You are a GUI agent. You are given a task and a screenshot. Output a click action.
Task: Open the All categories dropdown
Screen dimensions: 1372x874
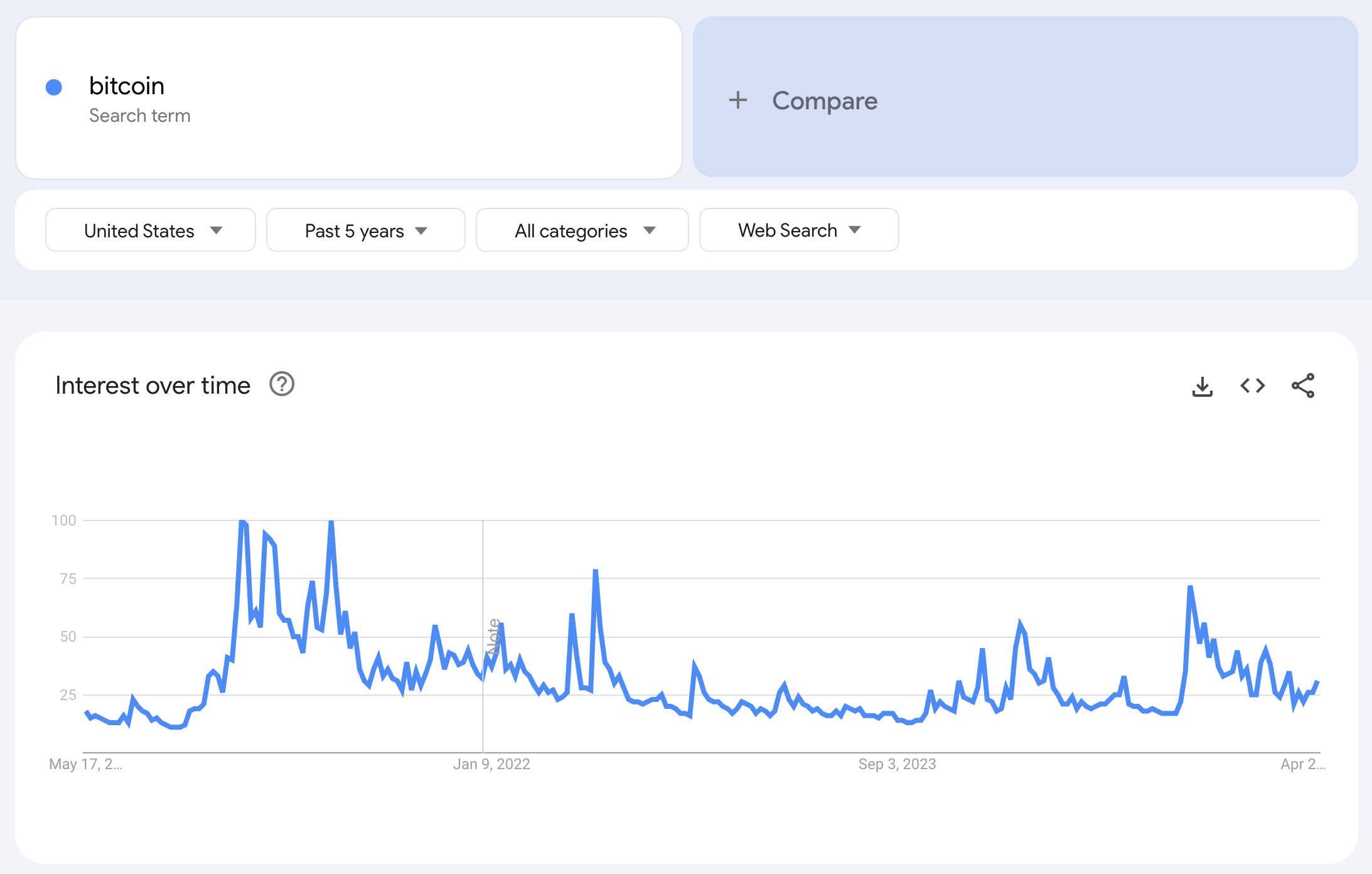(582, 230)
